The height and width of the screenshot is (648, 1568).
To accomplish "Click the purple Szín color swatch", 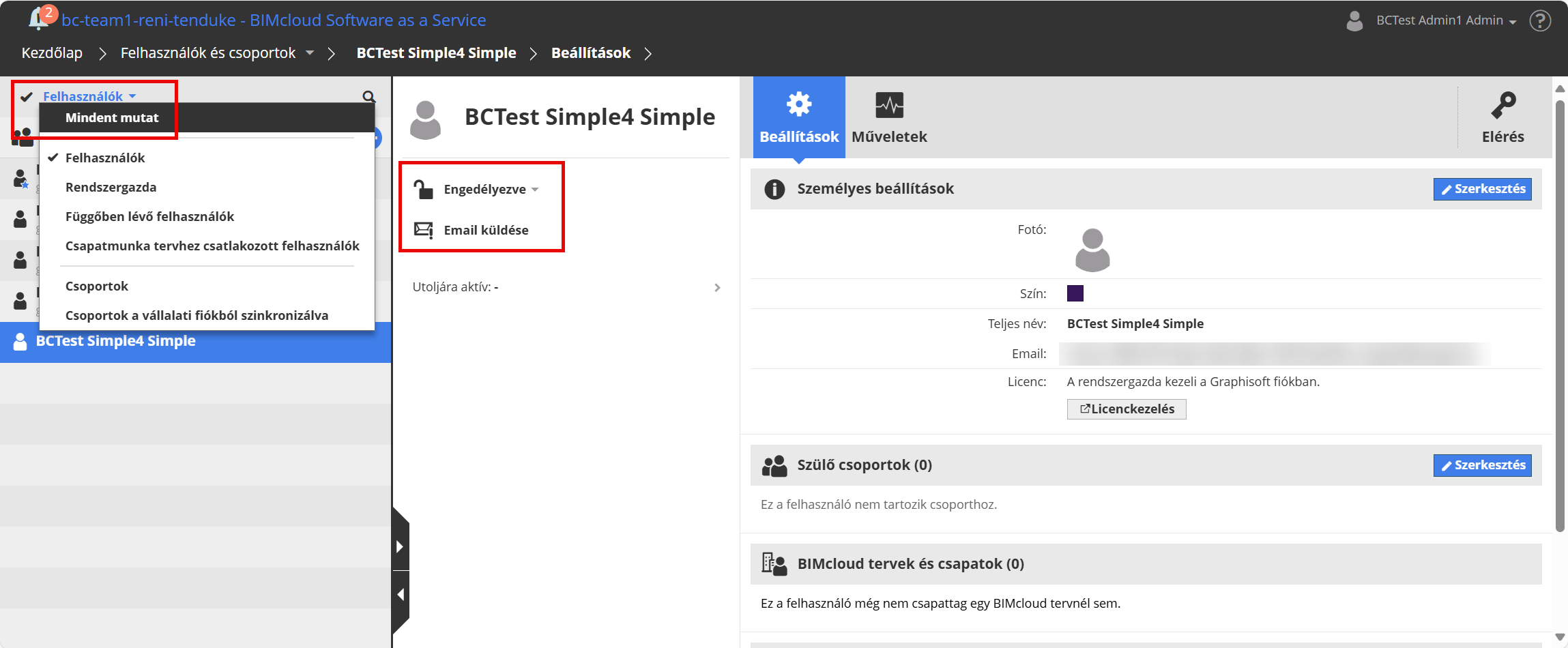I will click(1075, 293).
